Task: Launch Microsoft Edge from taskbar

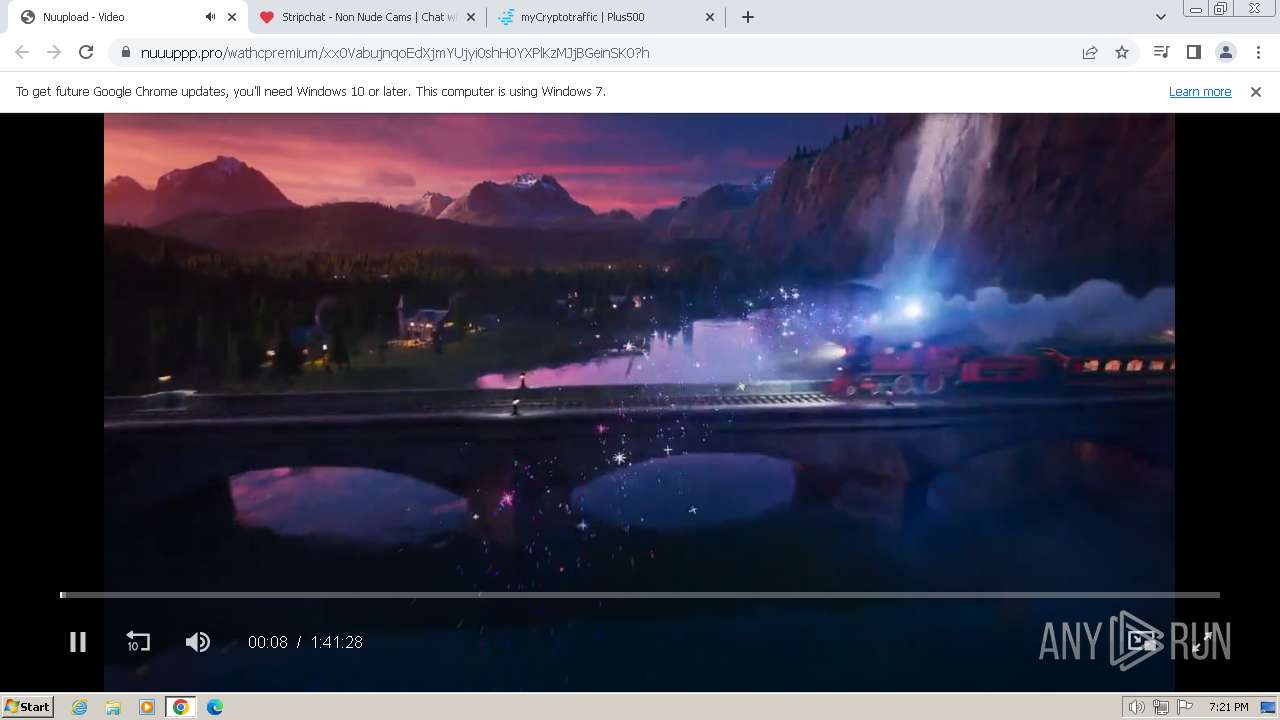Action: (214, 707)
